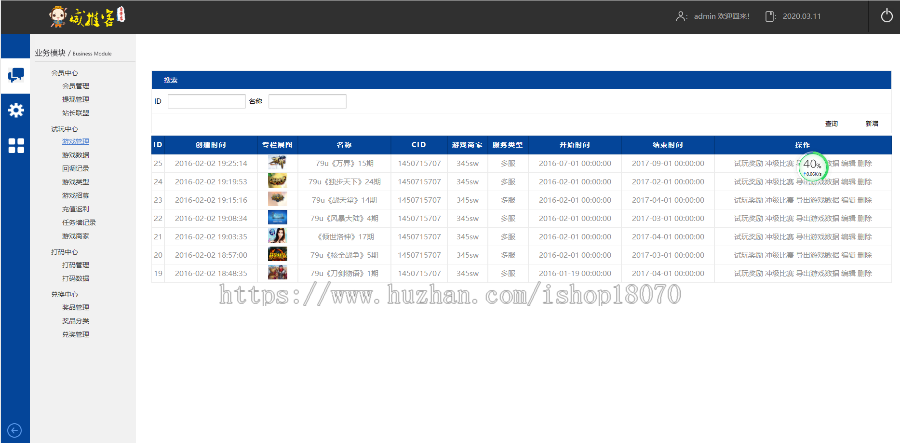The height and width of the screenshot is (443, 900).
Task: Click the 试玩中心 sidebar section heading
Action: click(x=64, y=129)
